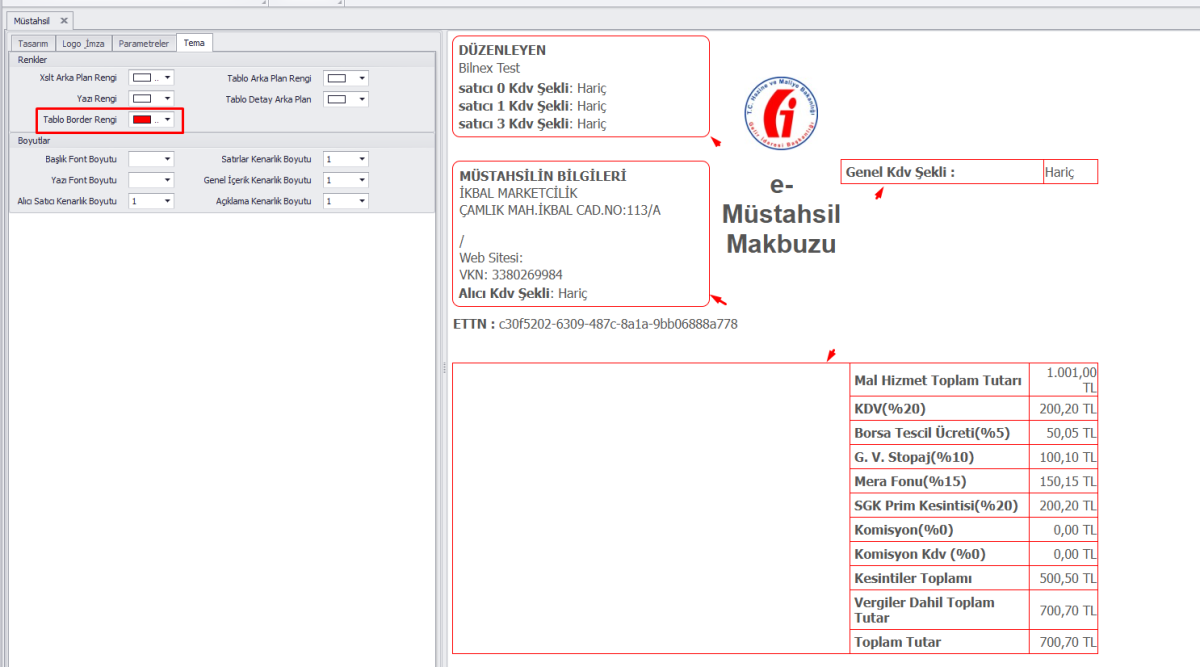1200x667 pixels.
Task: Open Genel İçerik Kenarlık Boyutu dropdown
Action: 361,180
